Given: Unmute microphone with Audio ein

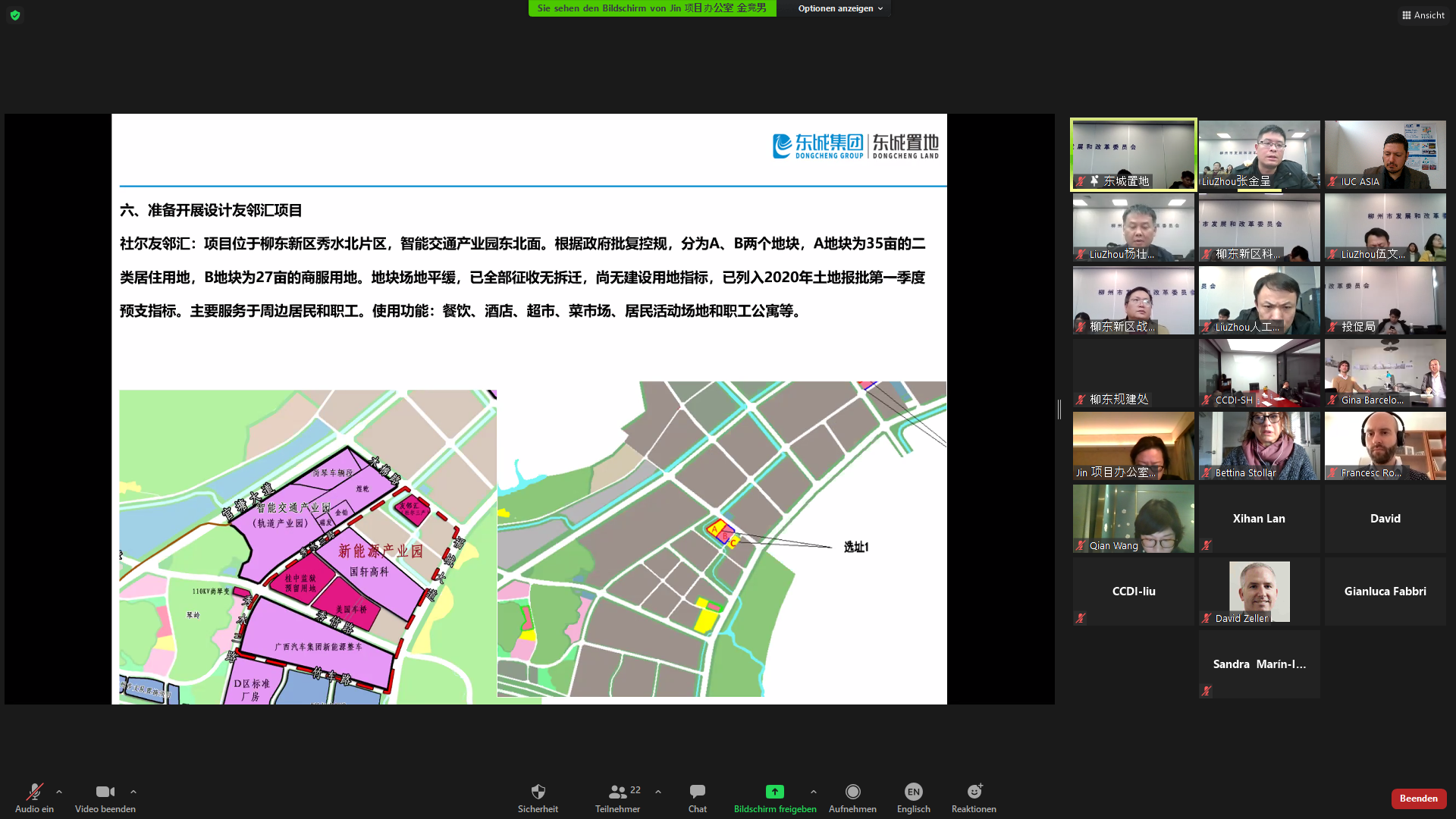Looking at the screenshot, I should pos(34,792).
